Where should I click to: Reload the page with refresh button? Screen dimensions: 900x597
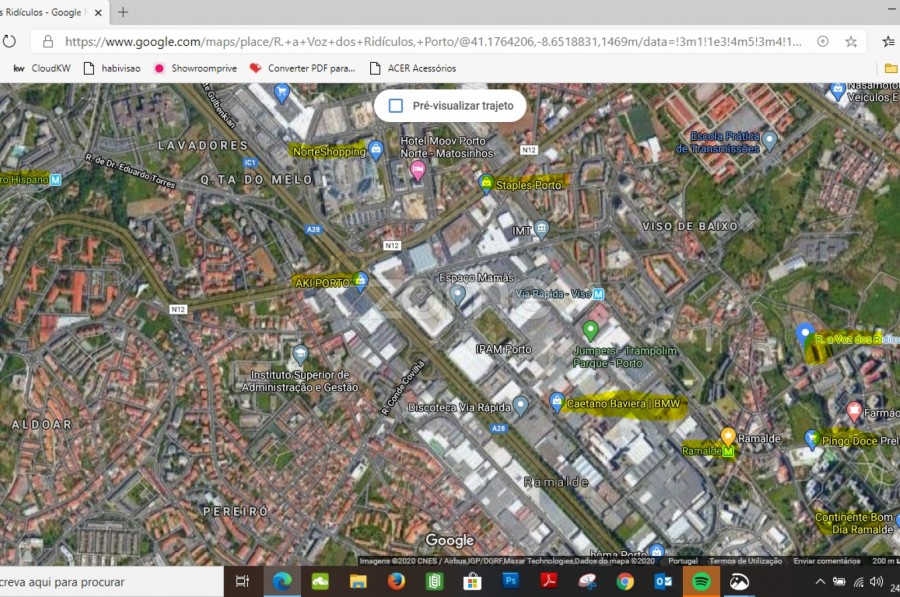[9, 42]
